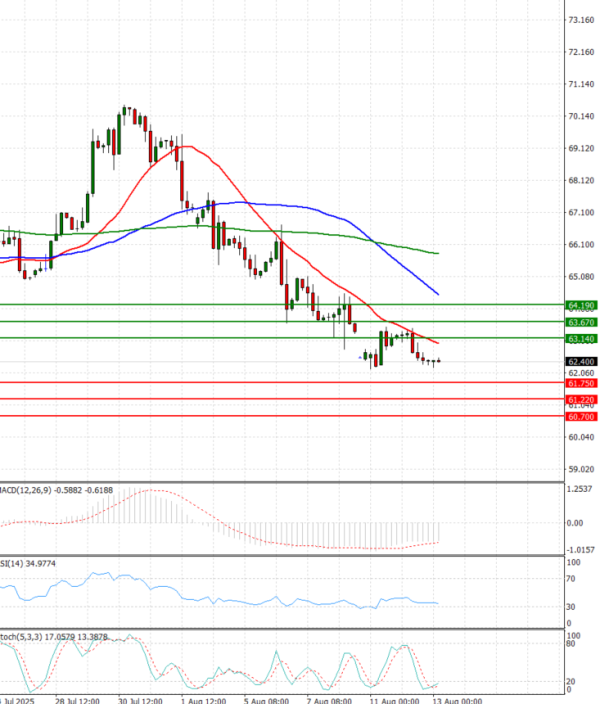This screenshot has height=704, width=600.
Task: Click the 1 Aug 12:00 time label
Action: click(203, 700)
